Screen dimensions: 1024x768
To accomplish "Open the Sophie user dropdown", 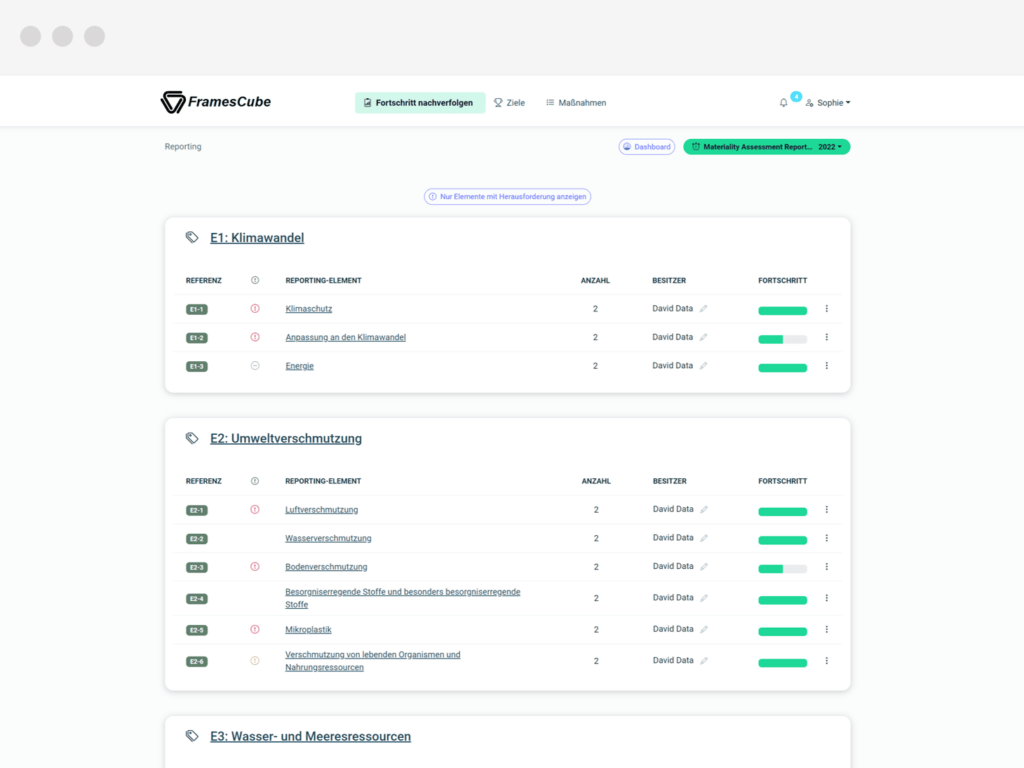I will (828, 103).
